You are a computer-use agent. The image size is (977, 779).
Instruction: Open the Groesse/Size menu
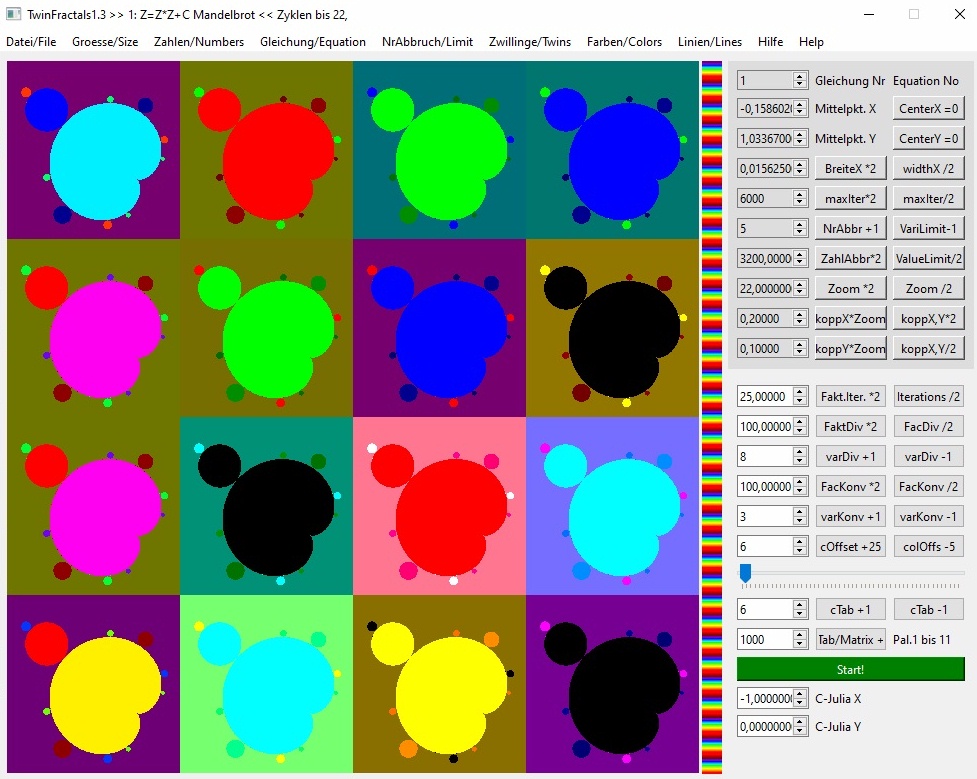[x=105, y=42]
